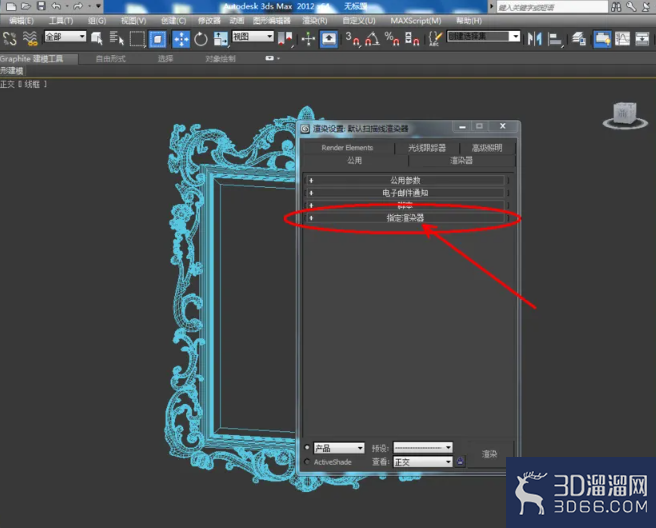Viewport: 656px width, 528px height.
Task: Save the scene with the floppy disk icon
Action: 41,6
